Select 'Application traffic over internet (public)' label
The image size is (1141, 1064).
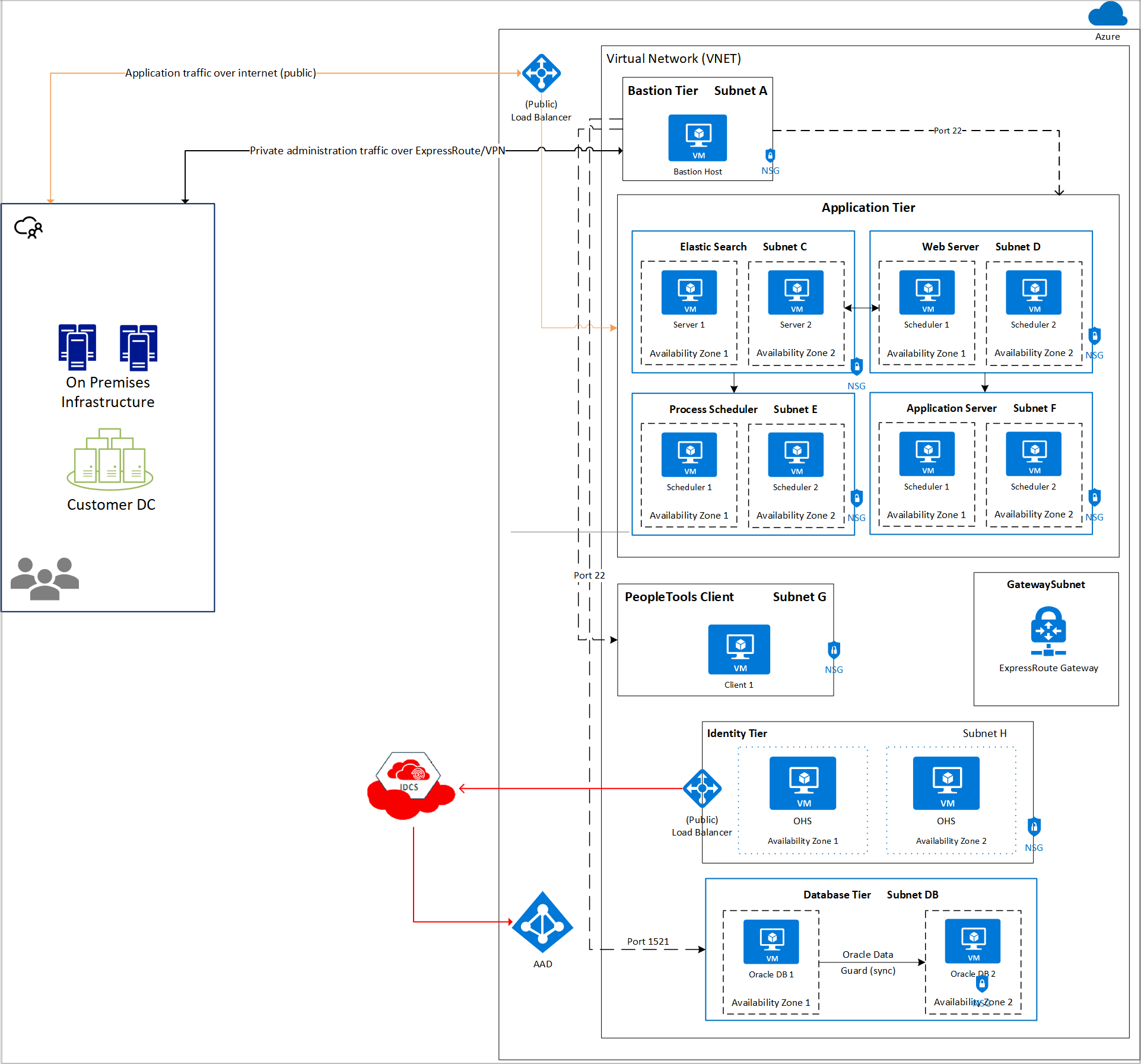point(220,73)
